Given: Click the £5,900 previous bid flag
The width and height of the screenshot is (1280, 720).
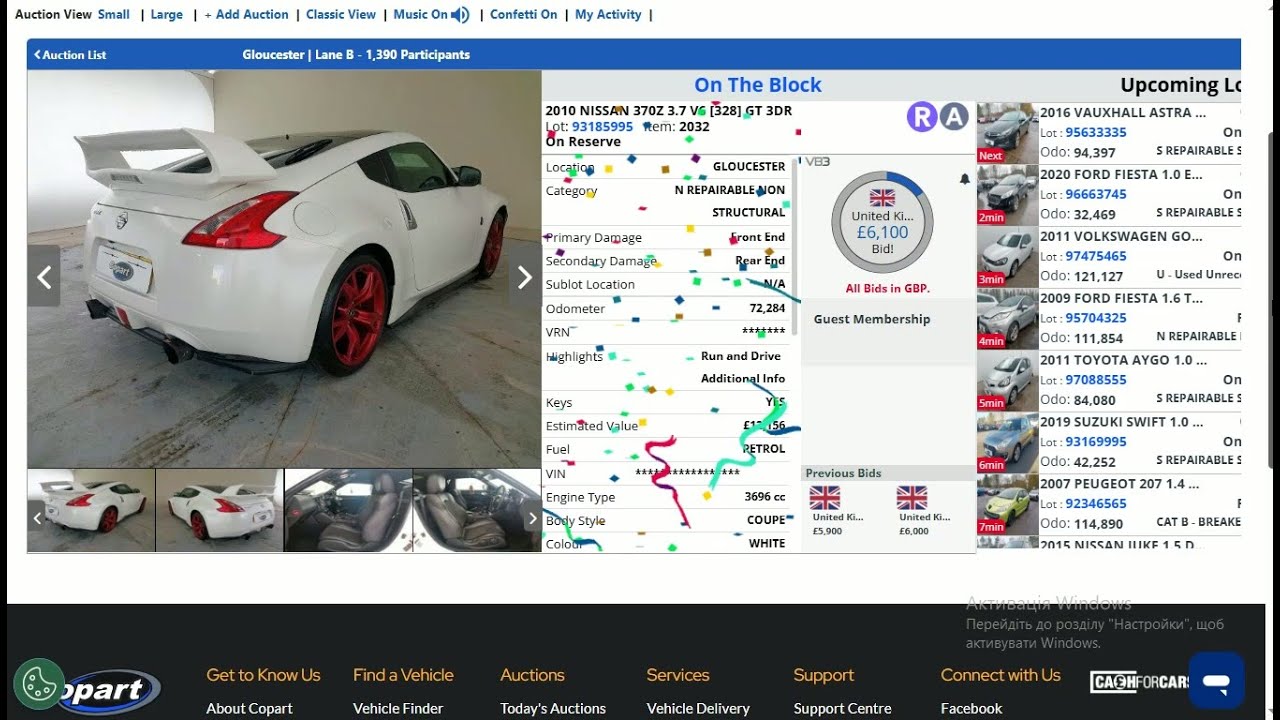Looking at the screenshot, I should point(825,498).
